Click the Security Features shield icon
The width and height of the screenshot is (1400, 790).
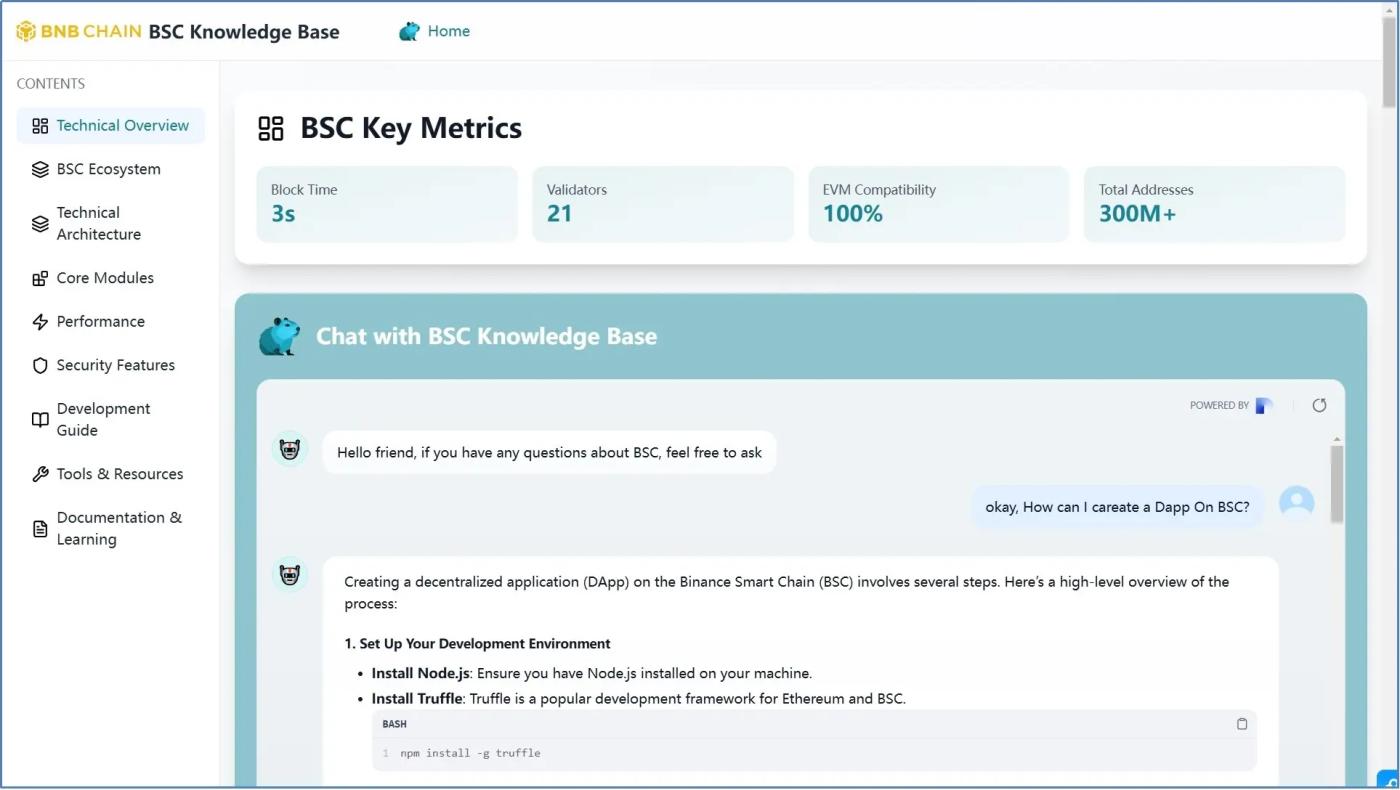40,366
